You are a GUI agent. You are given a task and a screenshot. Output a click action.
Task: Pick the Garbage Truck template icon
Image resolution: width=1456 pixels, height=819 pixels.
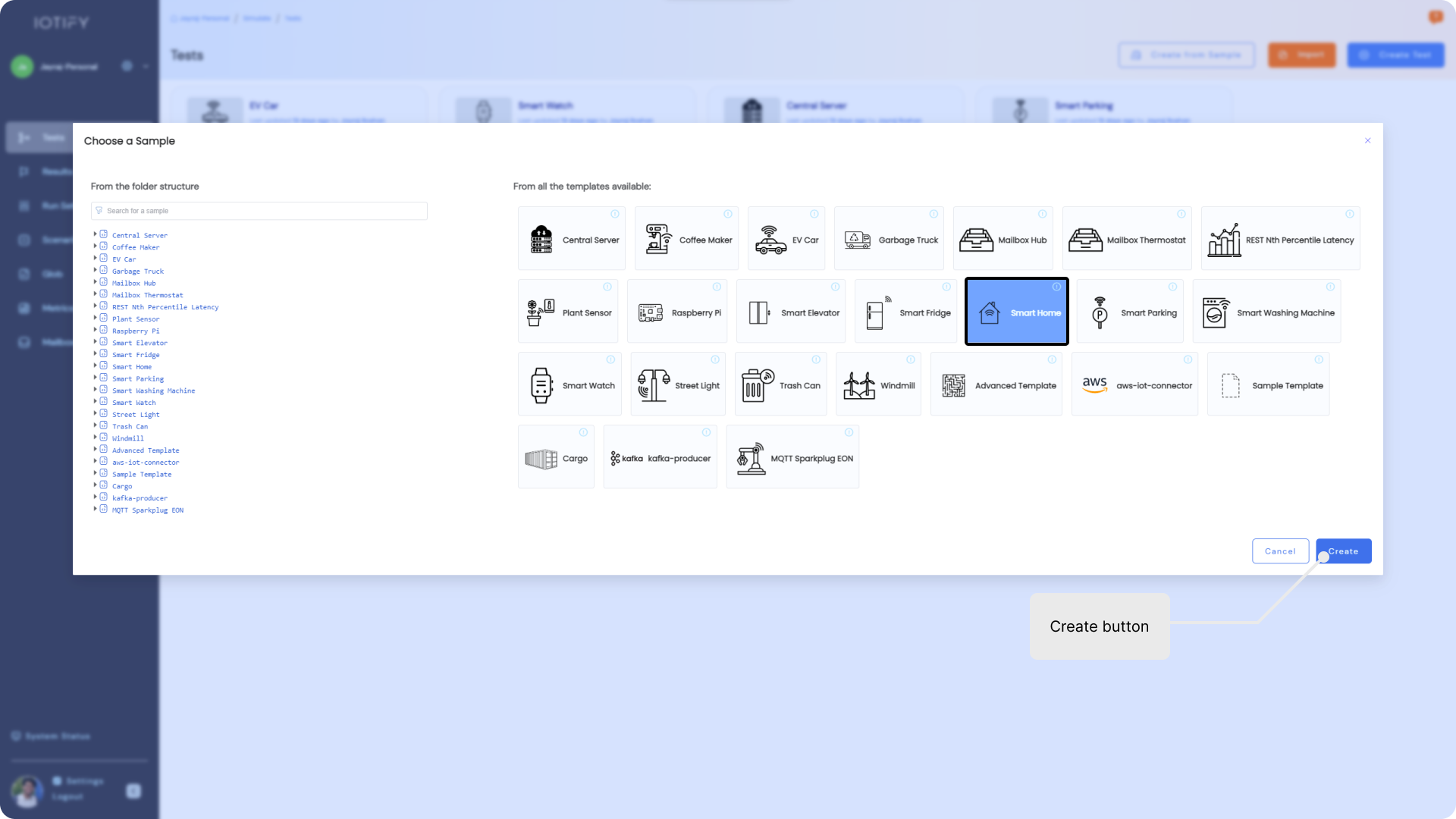pyautogui.click(x=858, y=240)
